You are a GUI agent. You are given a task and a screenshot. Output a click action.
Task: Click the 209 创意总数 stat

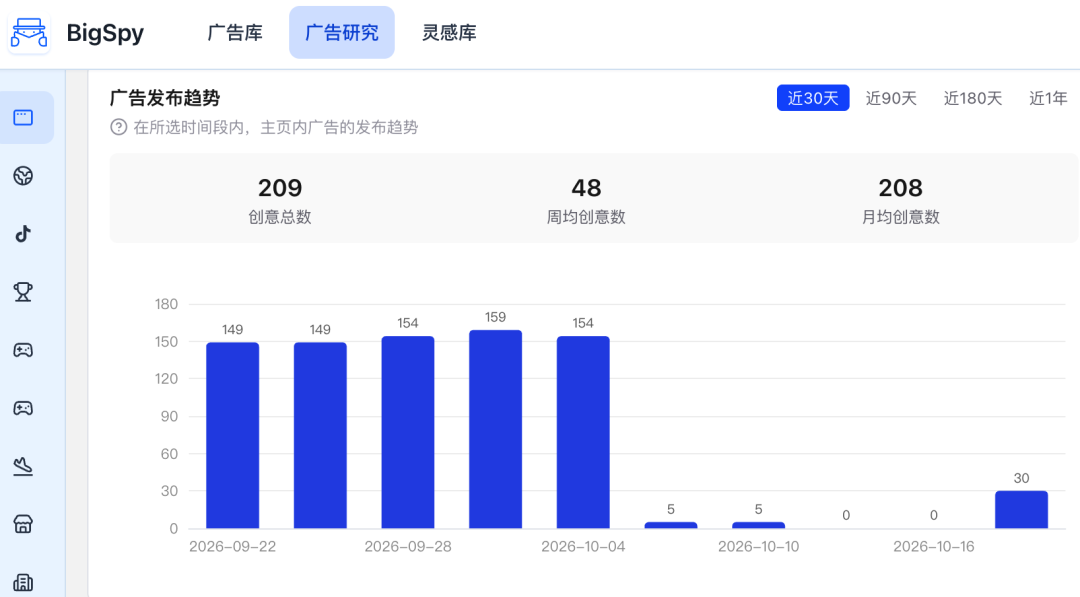(280, 200)
